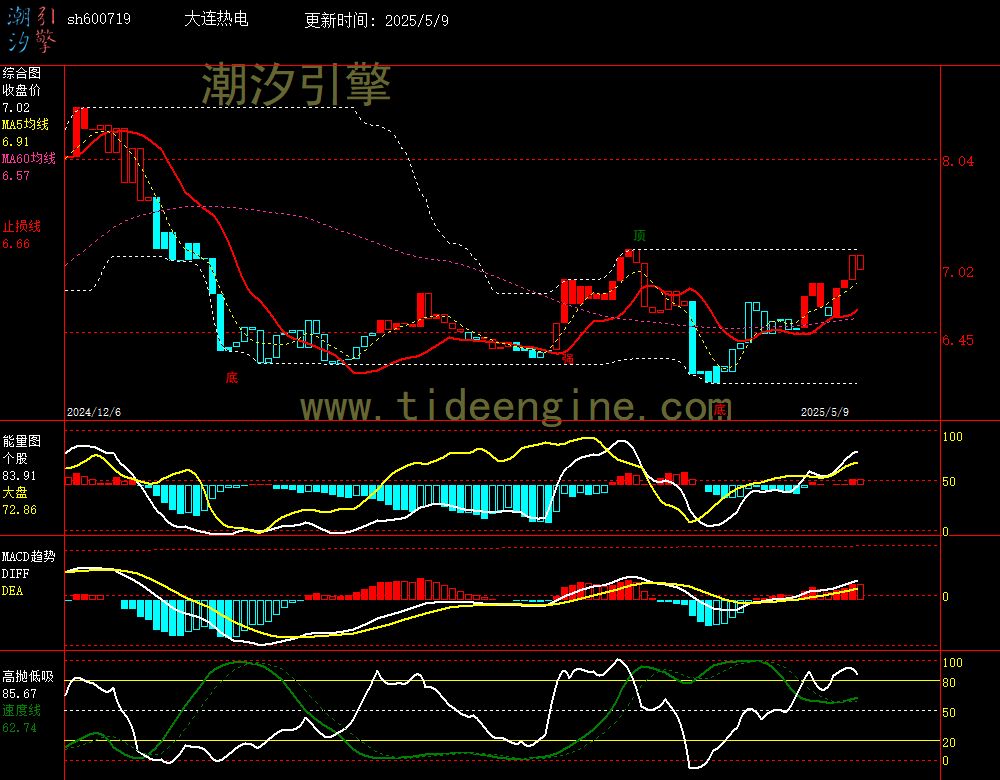This screenshot has height=780, width=1000.
Task: Click the DIFF legend label
Action: click(15, 573)
